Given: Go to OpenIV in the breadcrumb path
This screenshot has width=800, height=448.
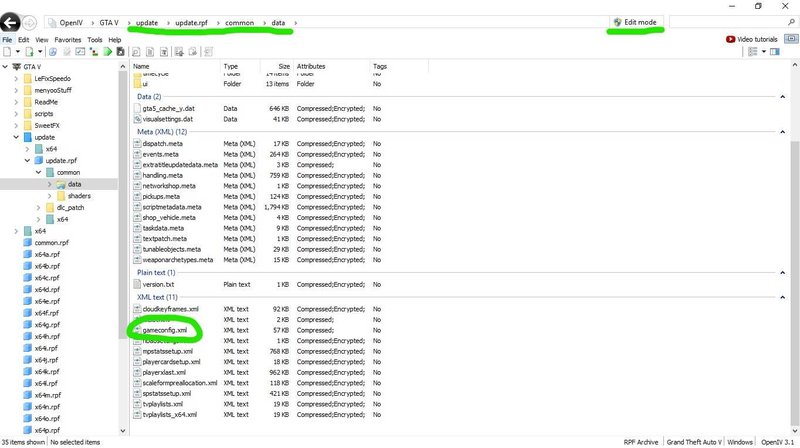Looking at the screenshot, I should (x=71, y=22).
